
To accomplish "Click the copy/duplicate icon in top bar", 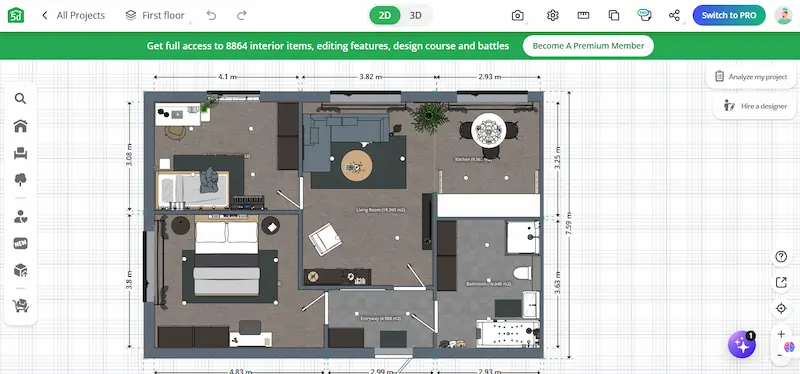I will pos(614,15).
